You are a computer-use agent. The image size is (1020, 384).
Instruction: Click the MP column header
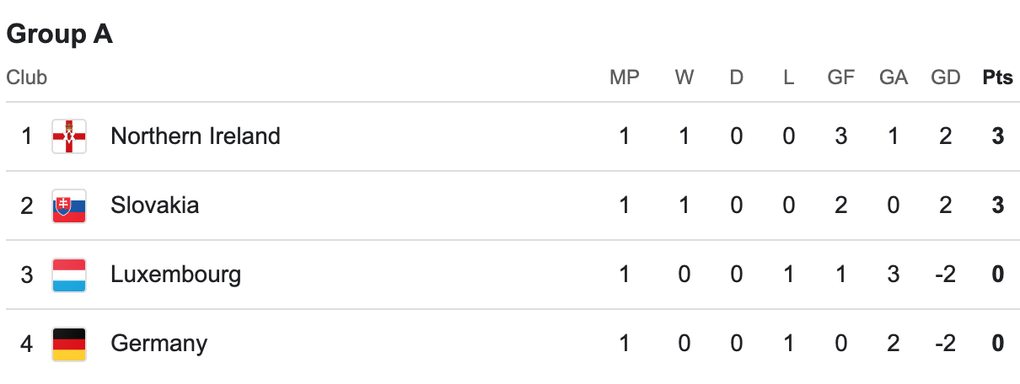click(624, 77)
